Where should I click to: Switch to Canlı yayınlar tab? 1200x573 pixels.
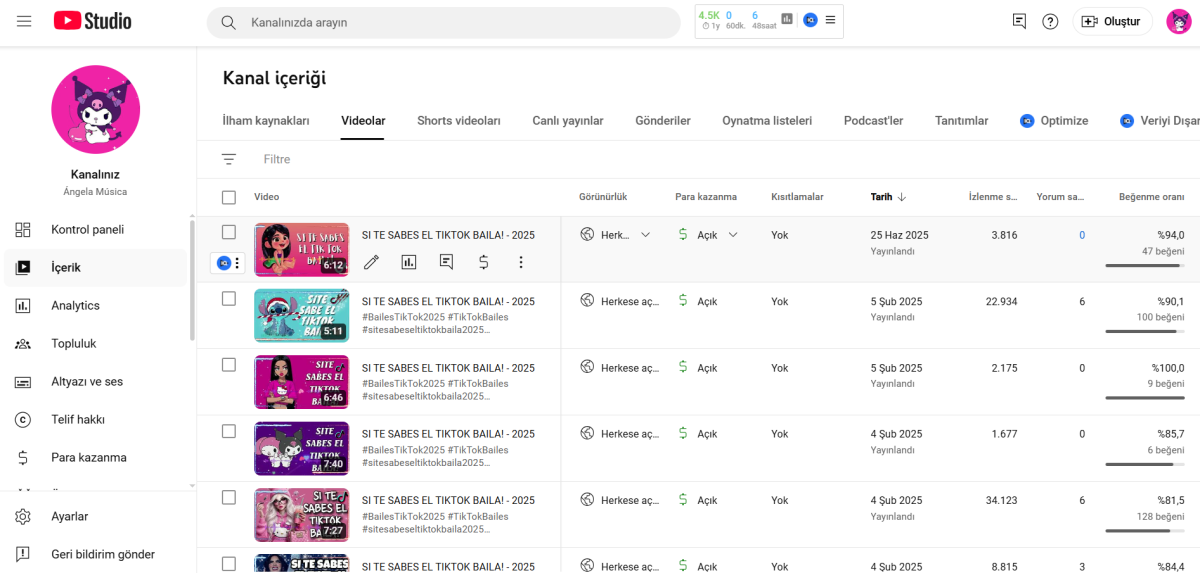pyautogui.click(x=568, y=121)
